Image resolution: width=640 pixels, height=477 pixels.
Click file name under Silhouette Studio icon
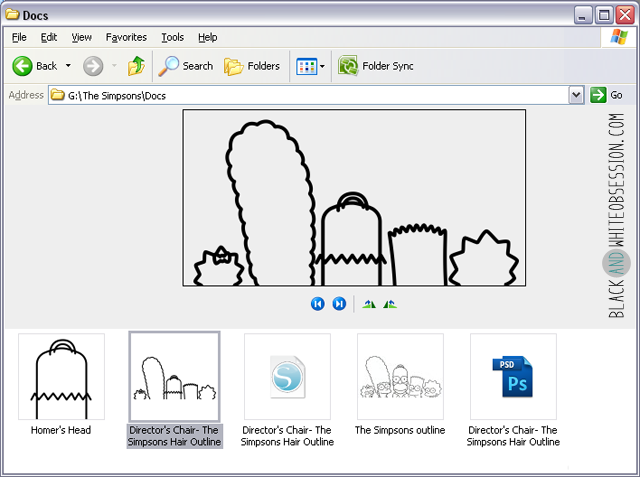pyautogui.click(x=287, y=436)
